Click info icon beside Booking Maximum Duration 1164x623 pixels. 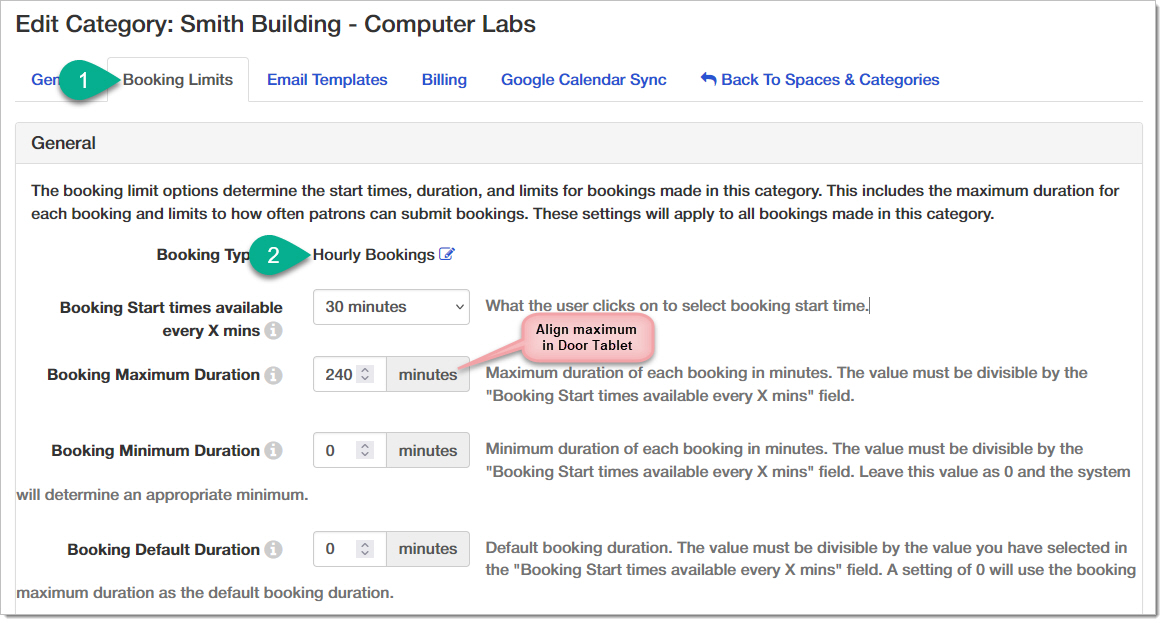[x=273, y=375]
